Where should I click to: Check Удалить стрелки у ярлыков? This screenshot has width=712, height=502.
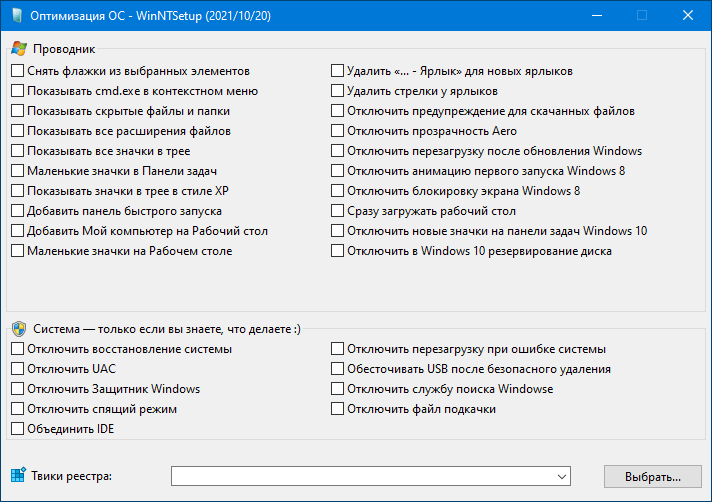coord(337,91)
